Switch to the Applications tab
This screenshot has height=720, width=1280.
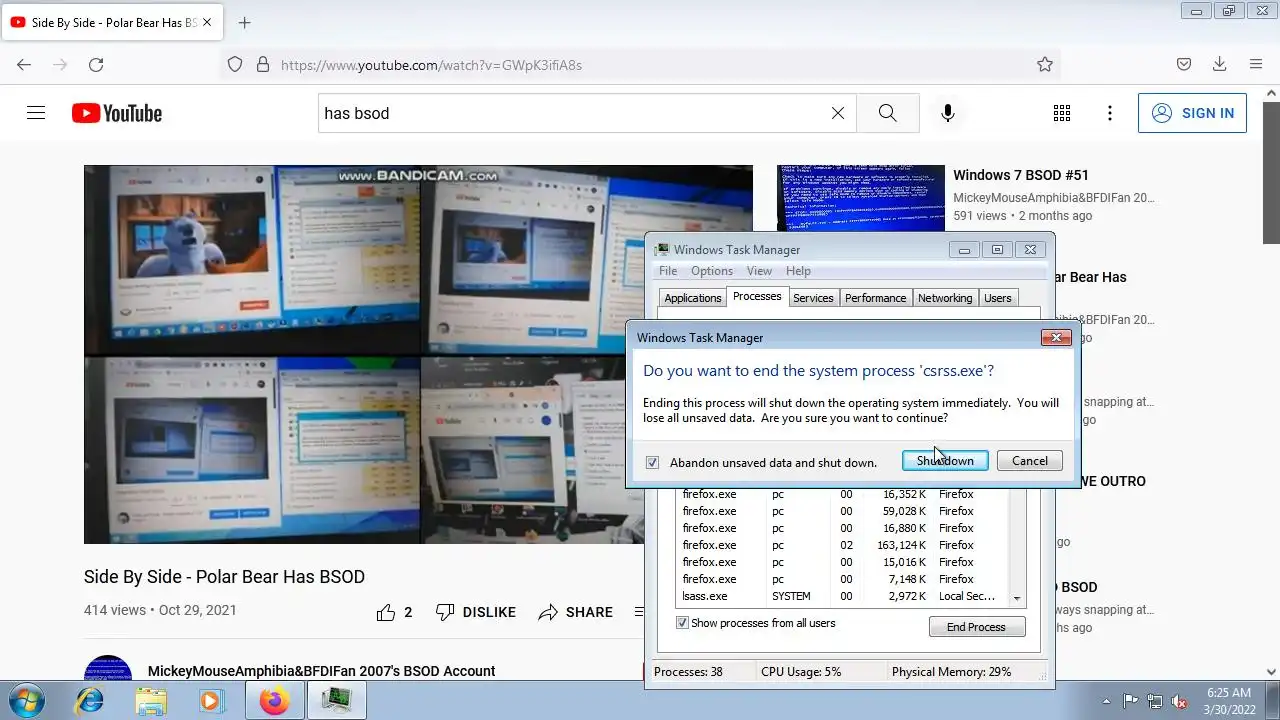coord(692,298)
